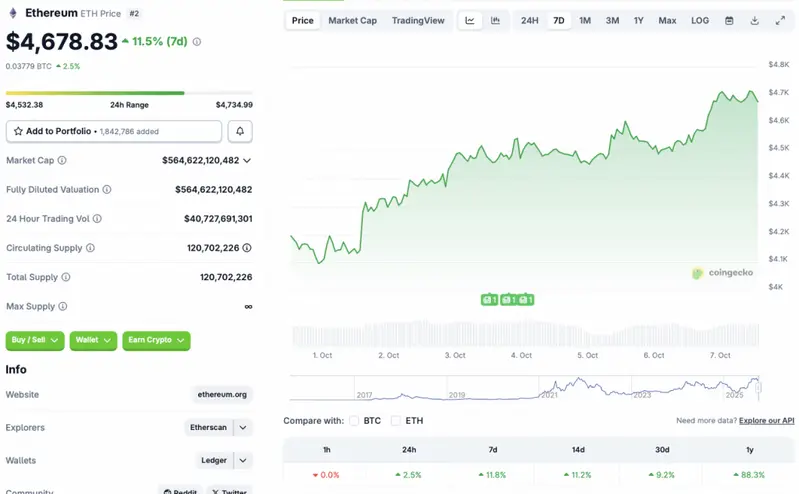Switch to the Market Cap tab
799x494 pixels.
(x=352, y=20)
